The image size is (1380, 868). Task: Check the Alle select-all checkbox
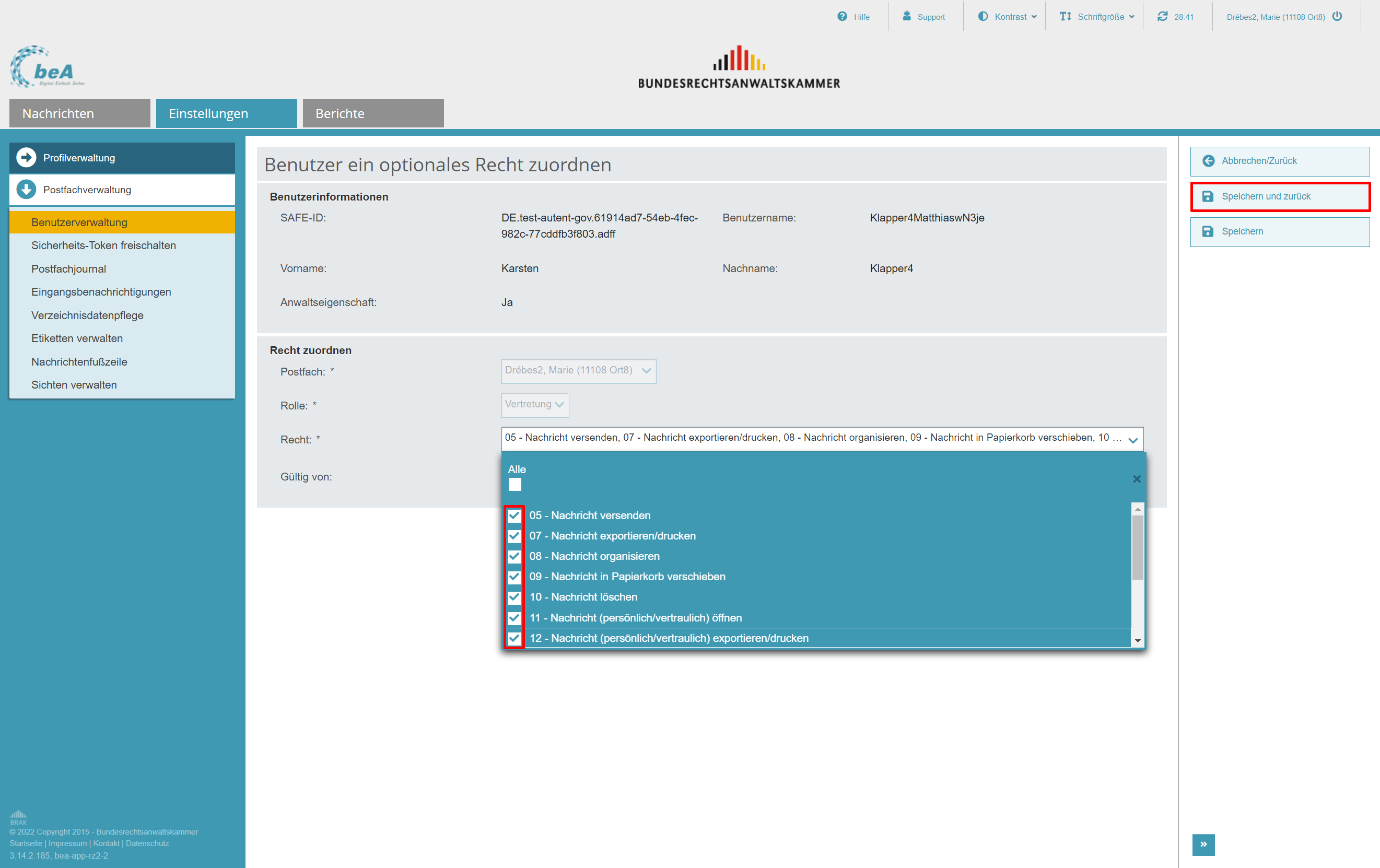[x=514, y=485]
